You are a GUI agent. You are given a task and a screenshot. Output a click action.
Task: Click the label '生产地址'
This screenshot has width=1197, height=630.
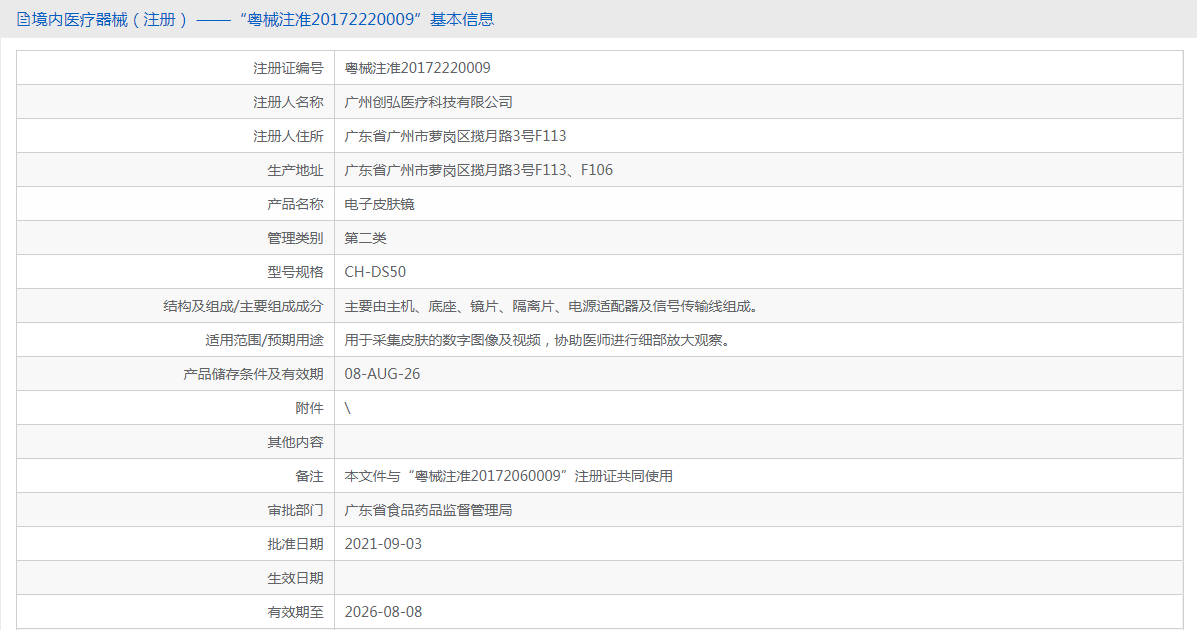point(295,170)
